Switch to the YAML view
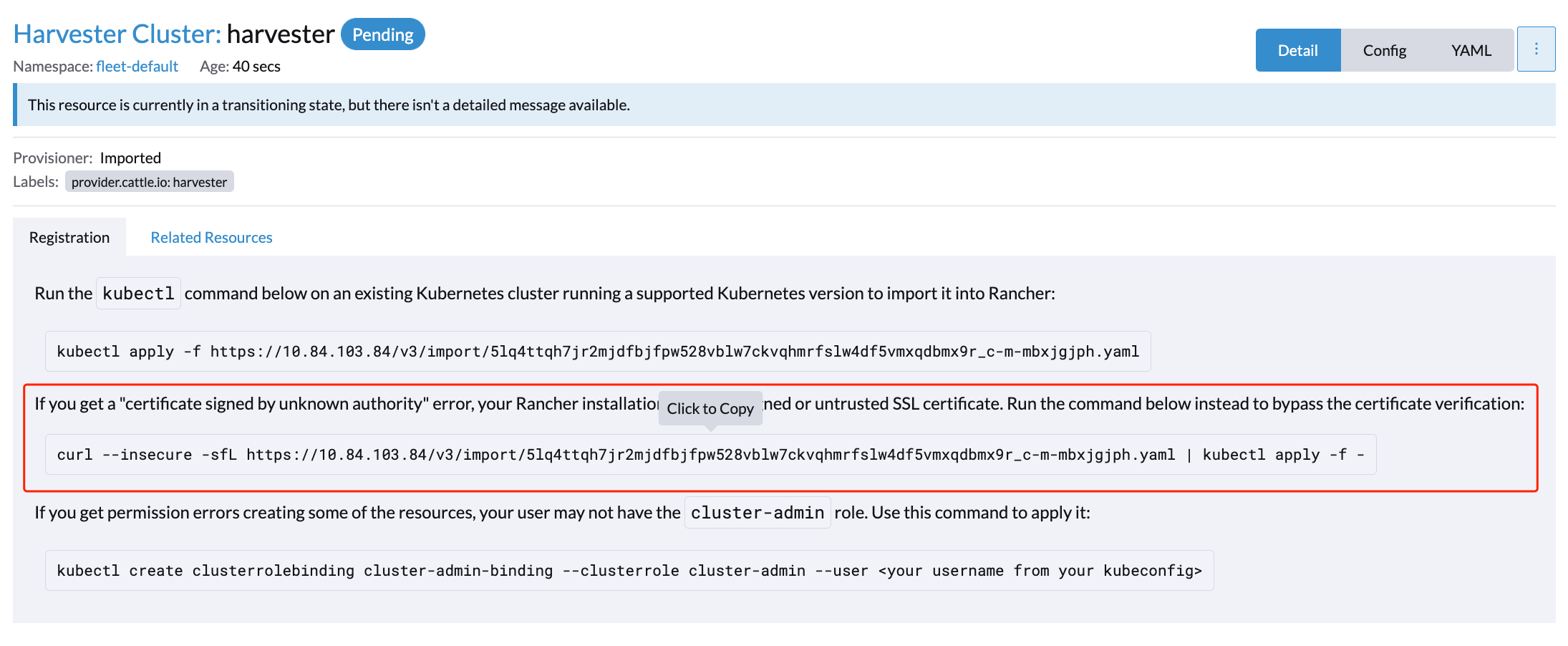This screenshot has height=646, width=1568. tap(1471, 50)
